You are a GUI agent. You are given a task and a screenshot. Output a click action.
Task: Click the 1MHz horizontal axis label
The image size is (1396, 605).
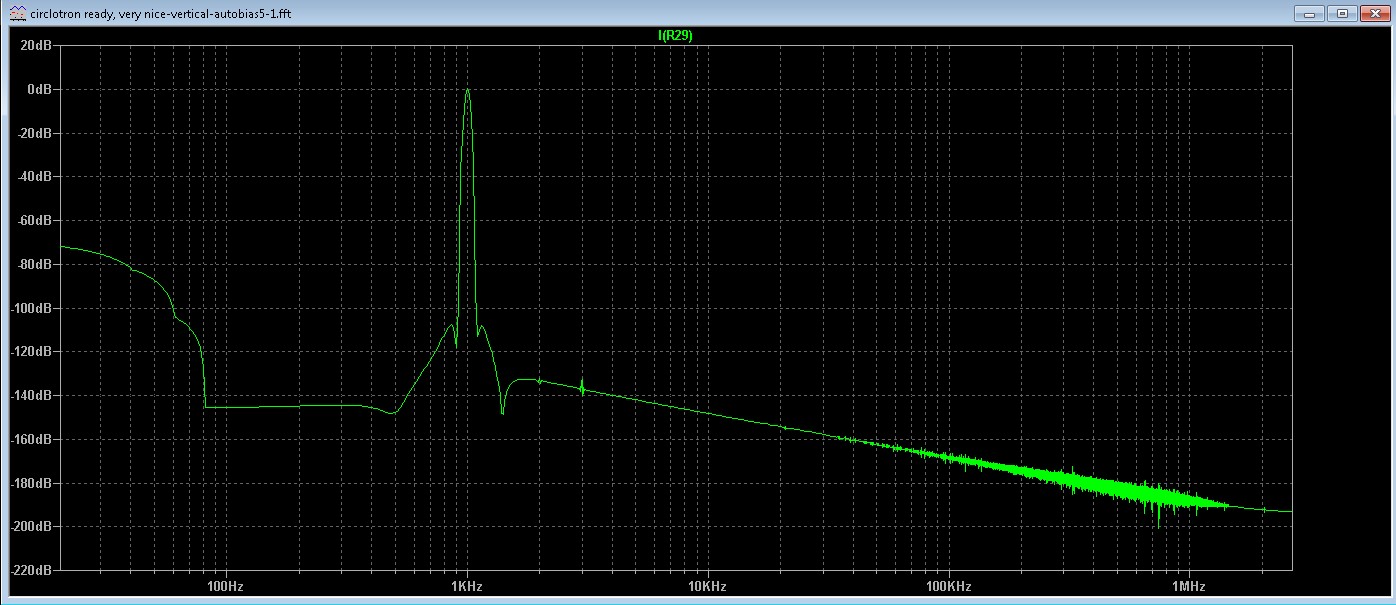1189,584
